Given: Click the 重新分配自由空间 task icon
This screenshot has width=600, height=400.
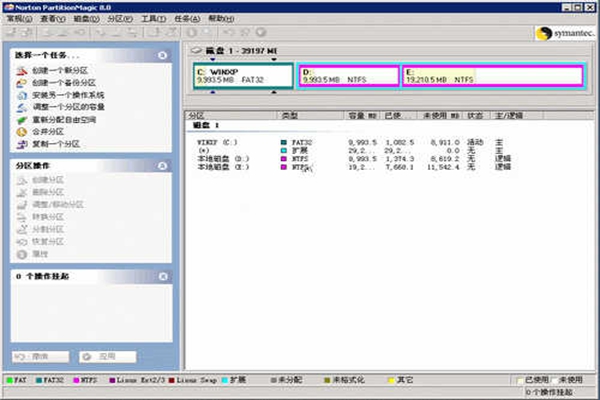Looking at the screenshot, I should pos(21,120).
